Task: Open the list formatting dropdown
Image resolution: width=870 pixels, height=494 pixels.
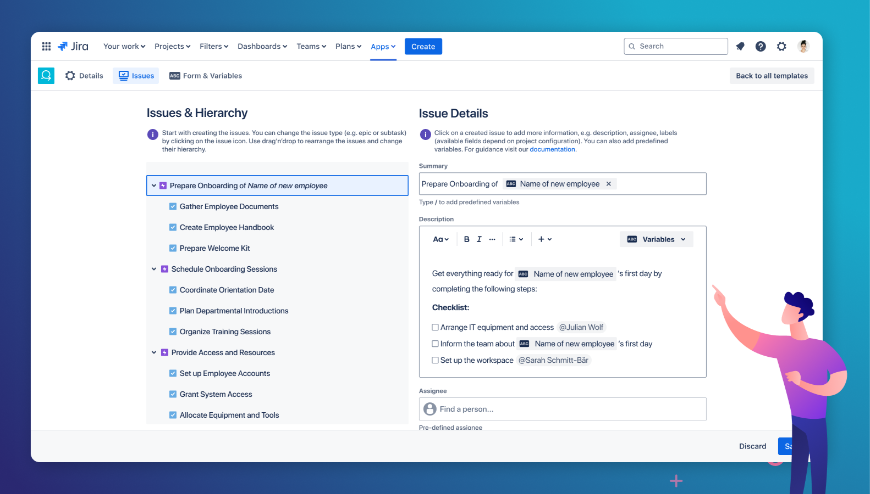Action: tap(516, 239)
